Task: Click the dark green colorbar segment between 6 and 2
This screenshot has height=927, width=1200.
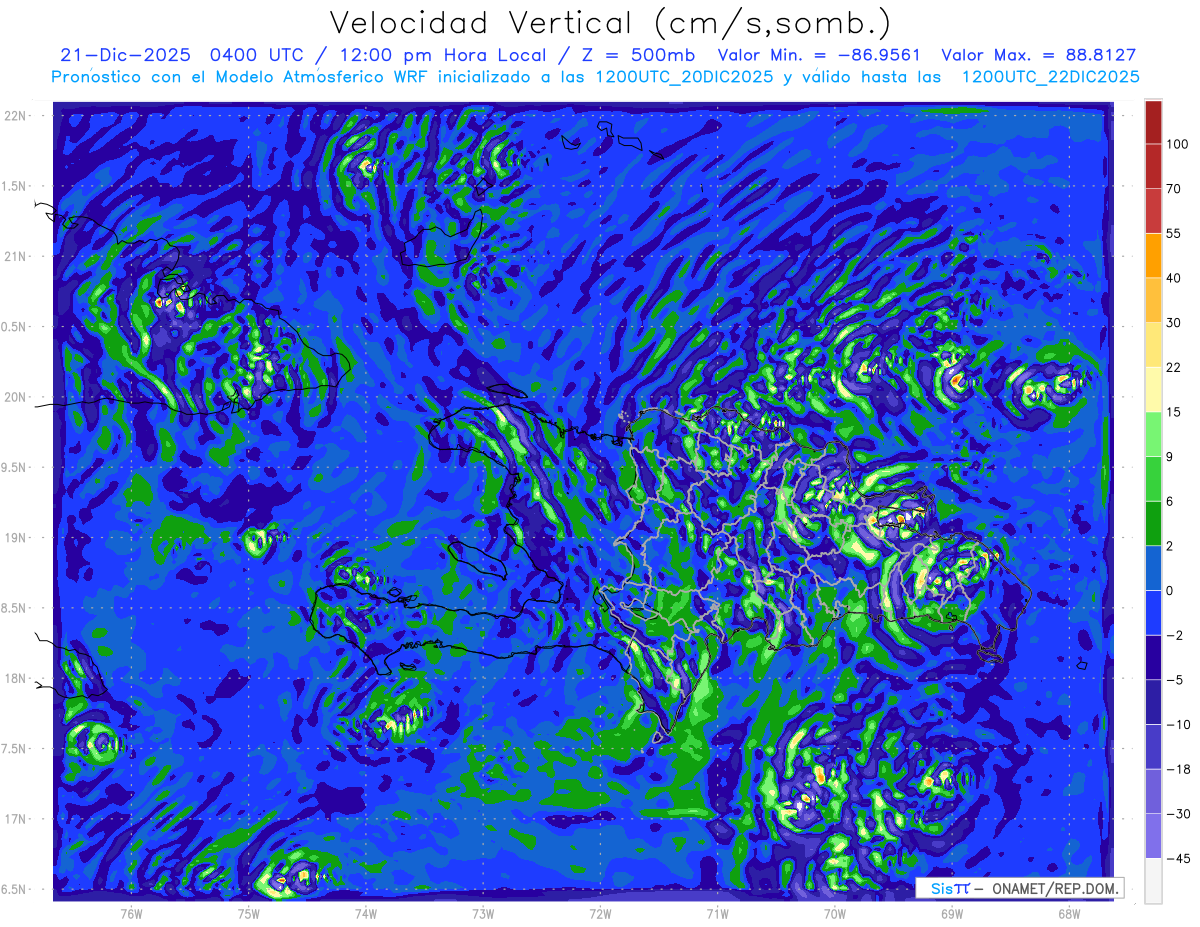Action: [1153, 523]
